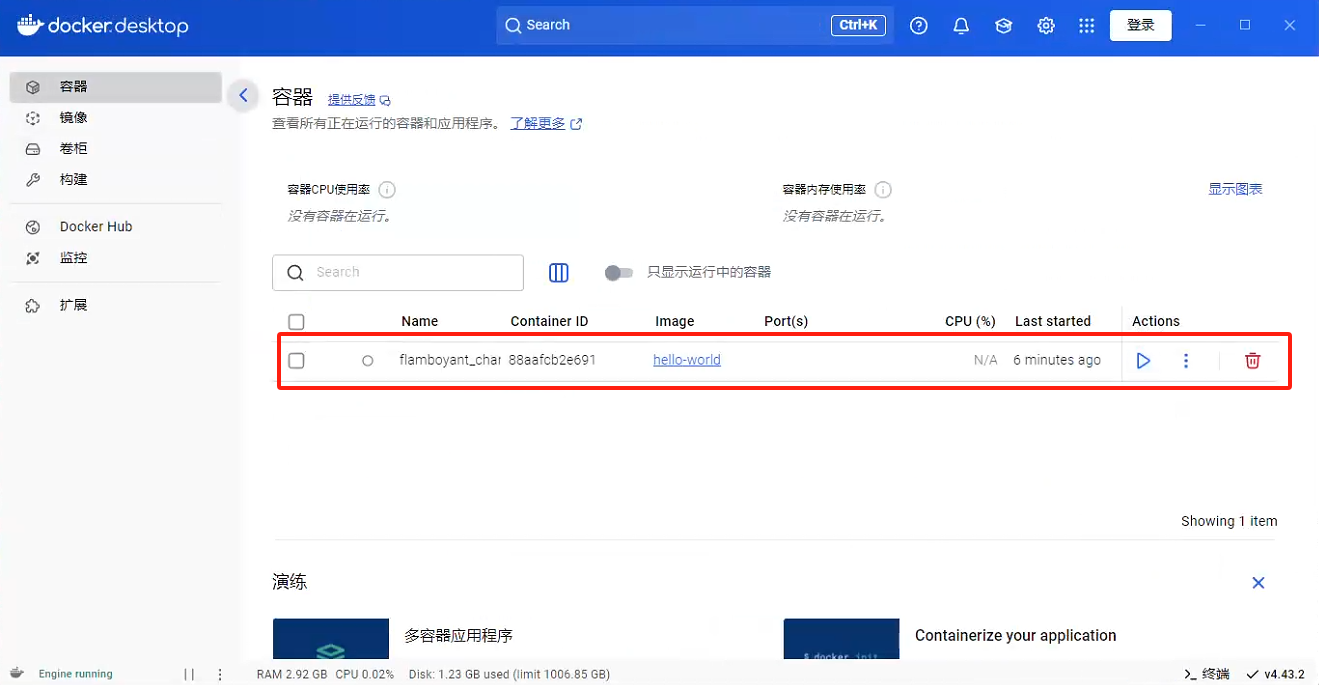Click the top Search bar
This screenshot has width=1319, height=685.
point(695,25)
